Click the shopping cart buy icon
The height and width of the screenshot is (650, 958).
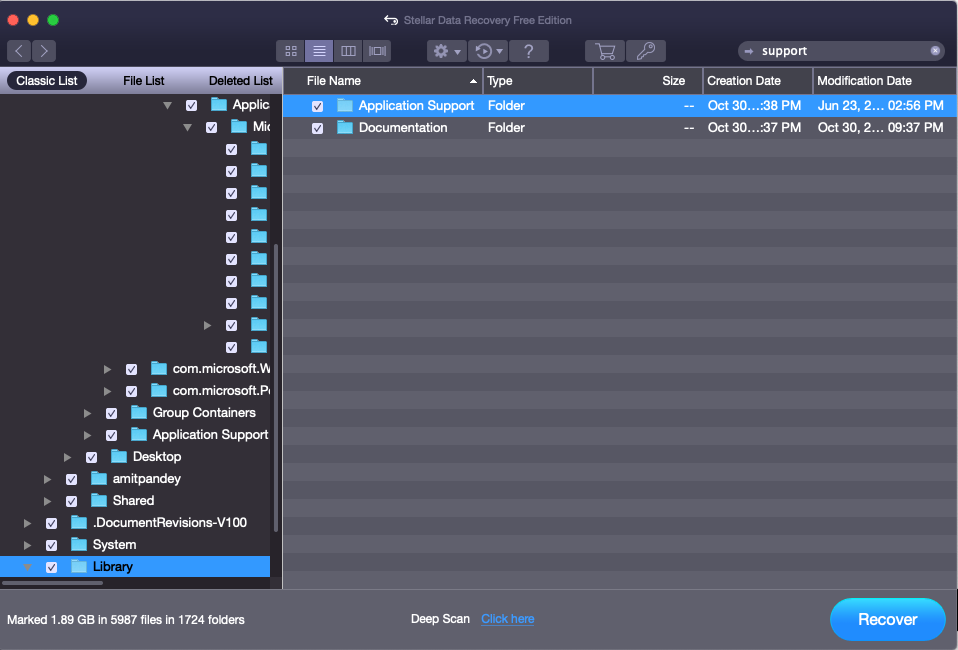coord(605,51)
